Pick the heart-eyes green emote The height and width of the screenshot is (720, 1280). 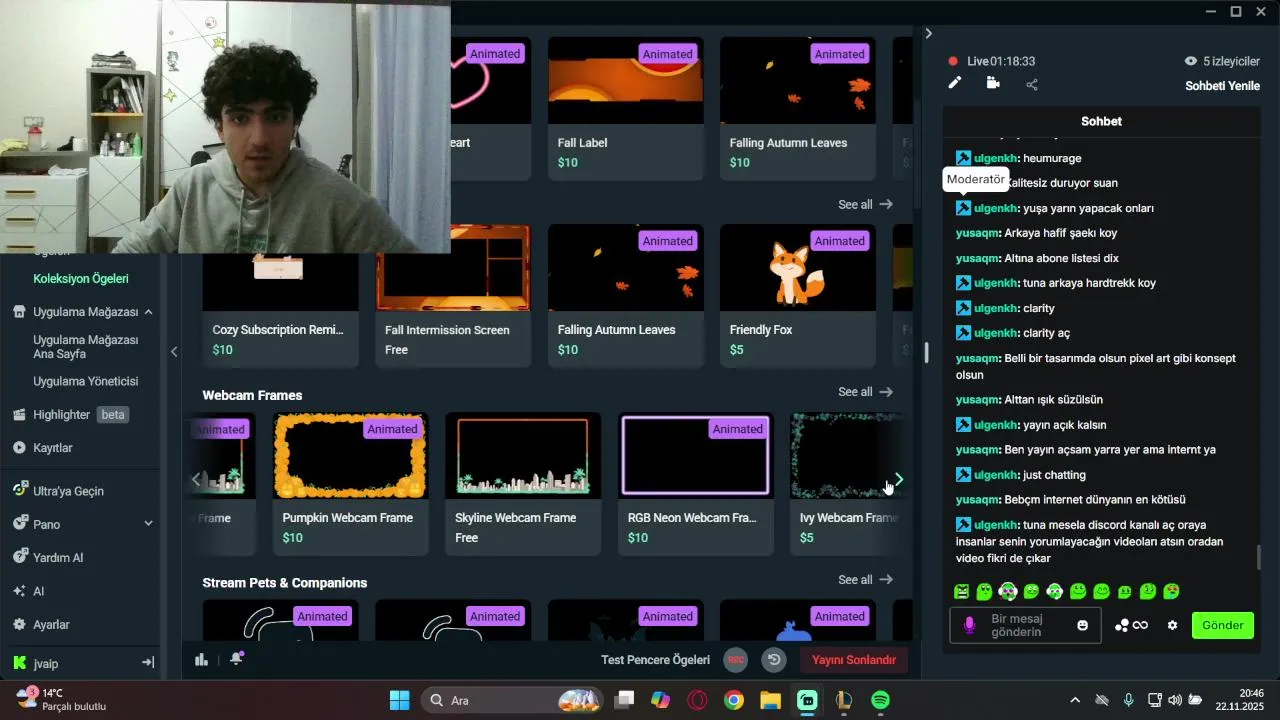[1172, 592]
